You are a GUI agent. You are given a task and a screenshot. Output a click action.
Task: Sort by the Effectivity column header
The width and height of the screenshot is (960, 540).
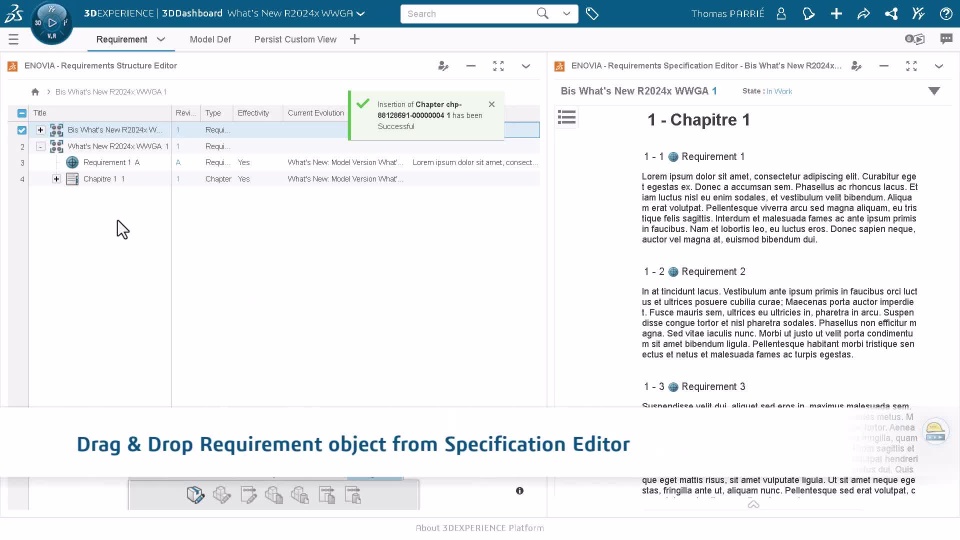coord(253,113)
